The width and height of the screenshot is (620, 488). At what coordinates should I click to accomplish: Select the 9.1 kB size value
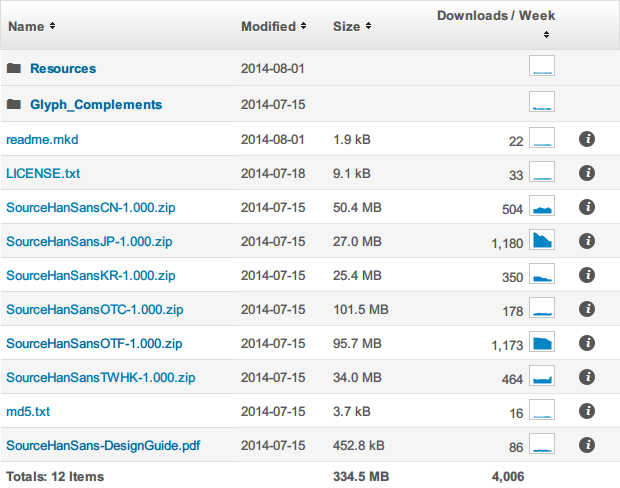352,174
